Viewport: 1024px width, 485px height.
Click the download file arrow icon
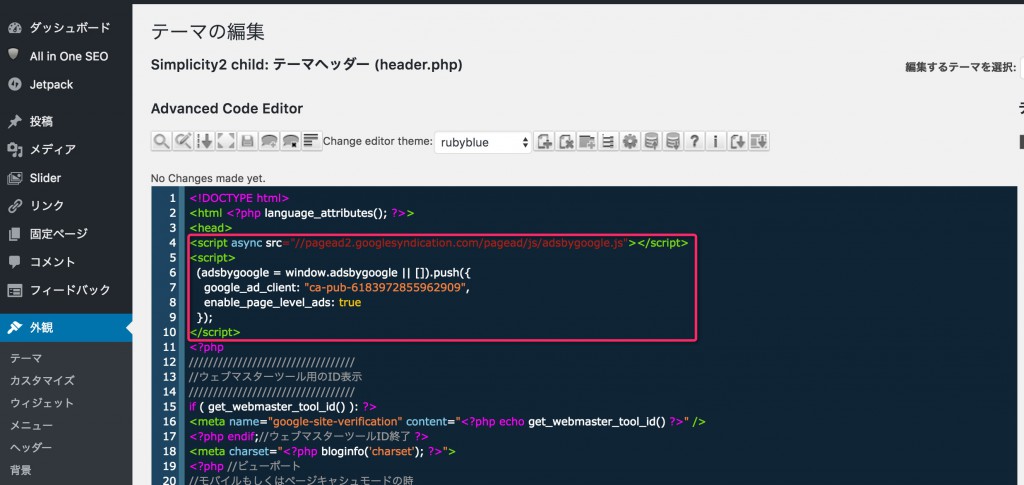coord(738,141)
